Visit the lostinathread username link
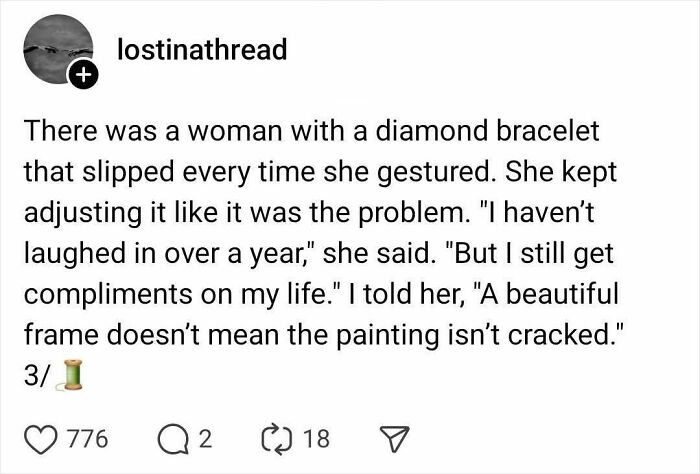Viewport: 700px width, 474px height. coord(201,49)
